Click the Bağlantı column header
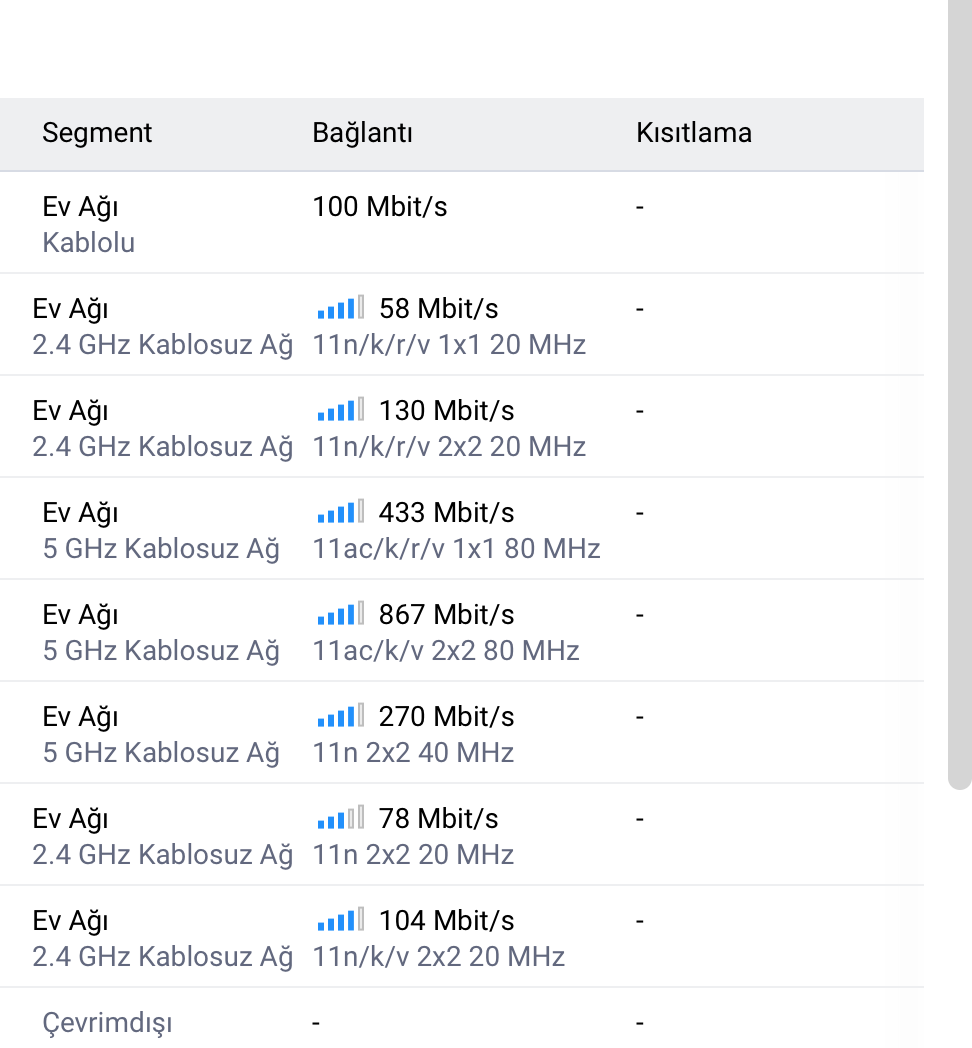 pyautogui.click(x=362, y=132)
